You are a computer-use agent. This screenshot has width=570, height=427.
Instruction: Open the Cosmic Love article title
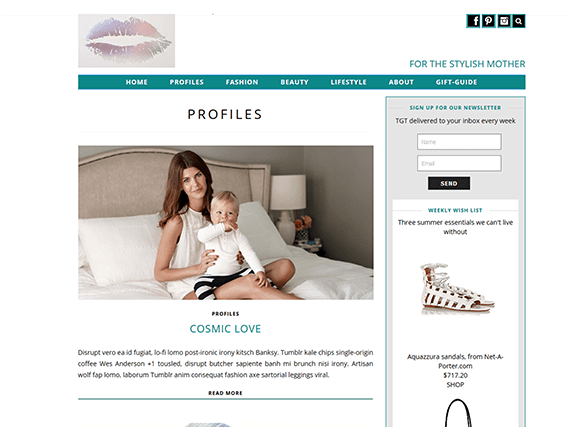tap(225, 329)
